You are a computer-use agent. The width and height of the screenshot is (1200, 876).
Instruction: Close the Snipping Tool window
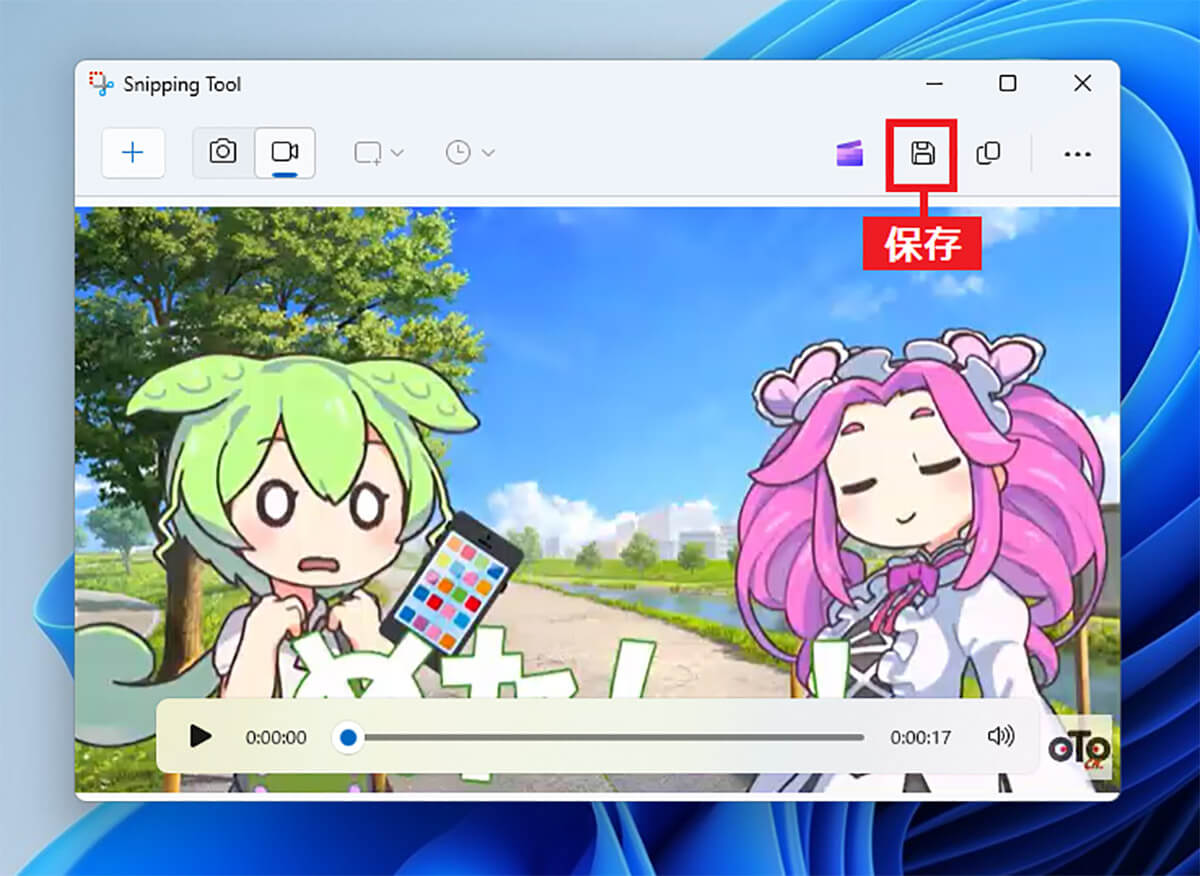[1082, 84]
